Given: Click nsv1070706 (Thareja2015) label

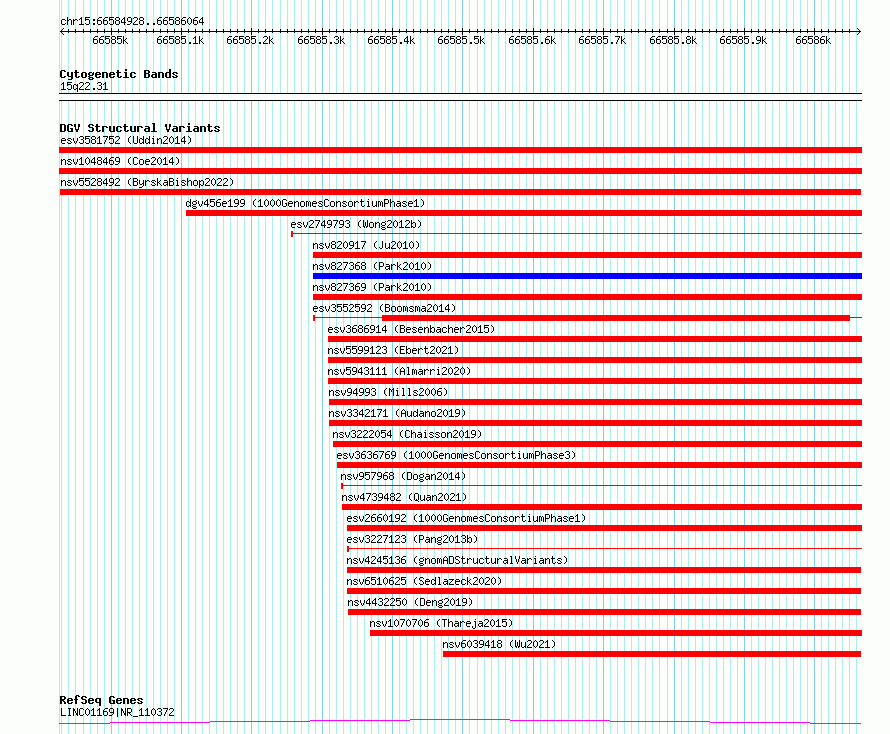Looking at the screenshot, I should (441, 623).
